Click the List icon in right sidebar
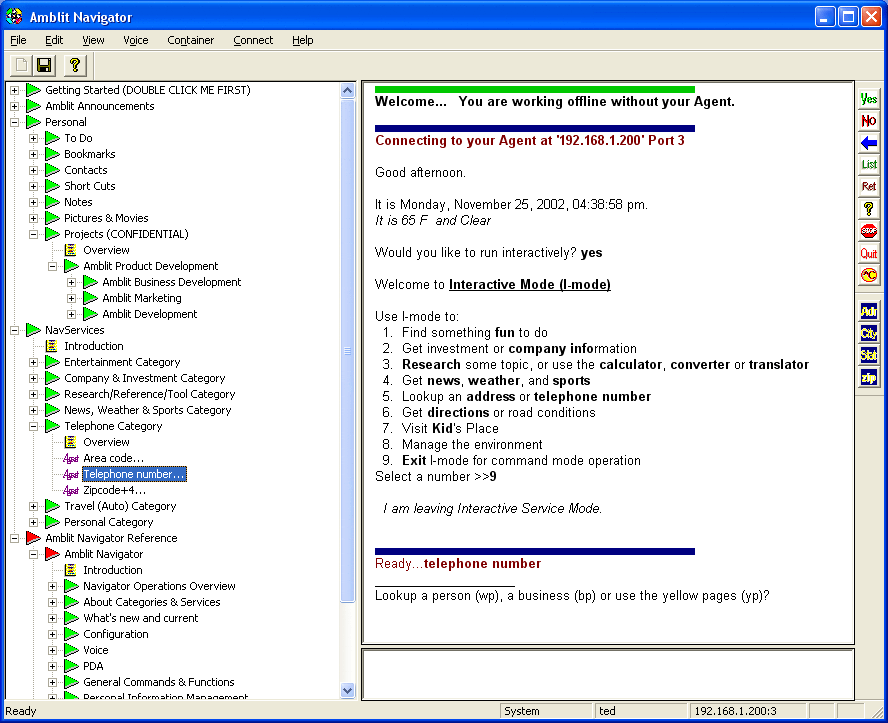Screen dimensions: 888x723 (x=869, y=165)
